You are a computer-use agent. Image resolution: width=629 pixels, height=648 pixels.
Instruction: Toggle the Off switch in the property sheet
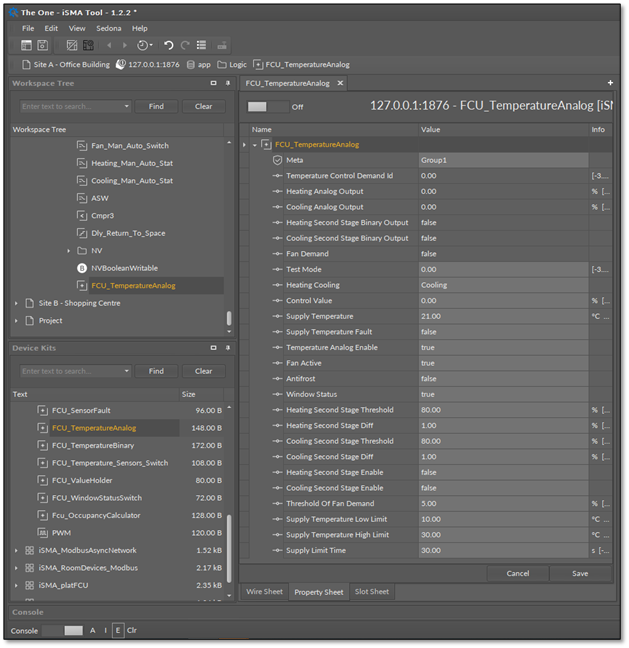(267, 106)
